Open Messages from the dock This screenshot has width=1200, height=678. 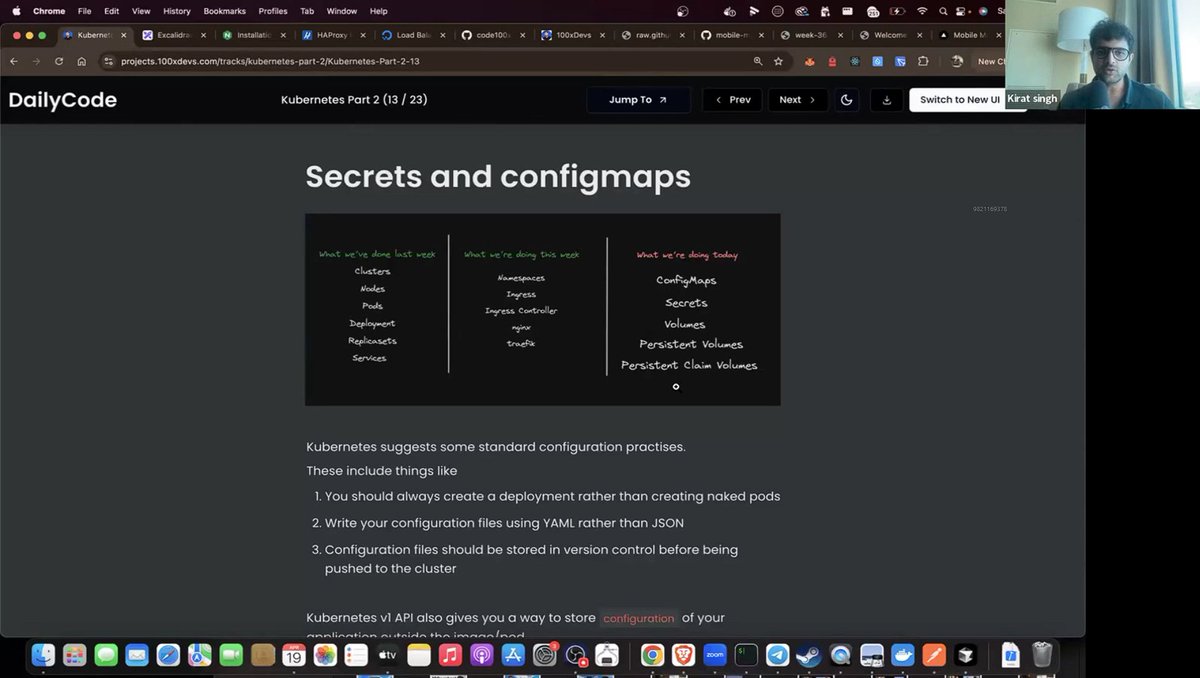[x=106, y=655]
